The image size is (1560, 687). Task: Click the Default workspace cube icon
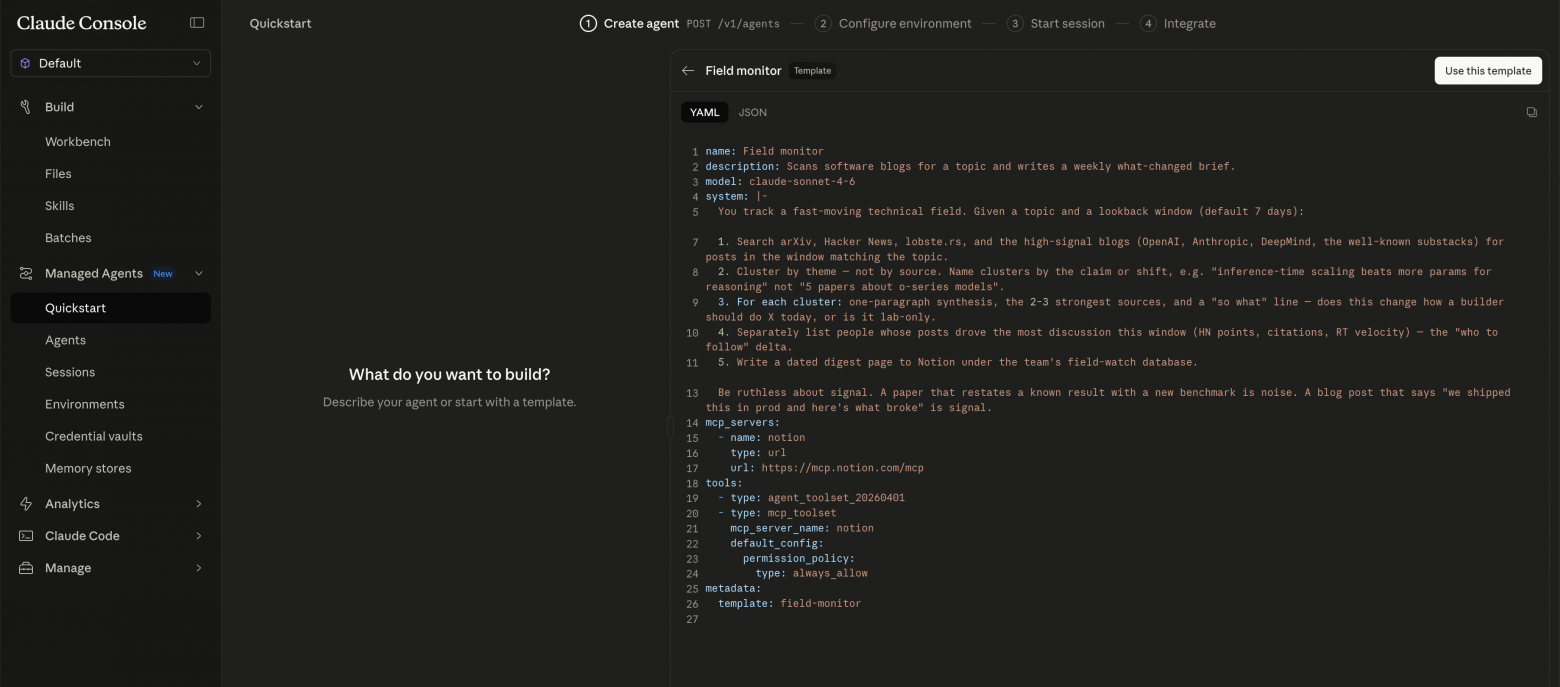tap(25, 63)
